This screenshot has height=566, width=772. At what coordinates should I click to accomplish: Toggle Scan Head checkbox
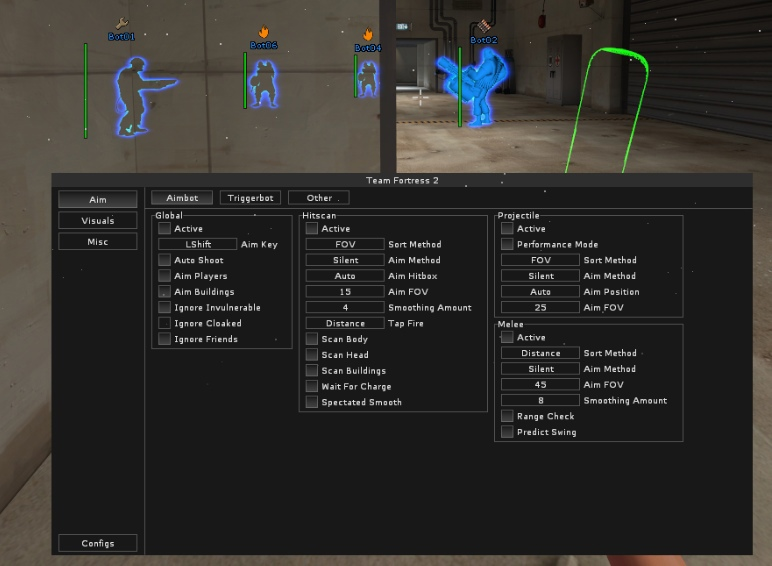(x=312, y=354)
